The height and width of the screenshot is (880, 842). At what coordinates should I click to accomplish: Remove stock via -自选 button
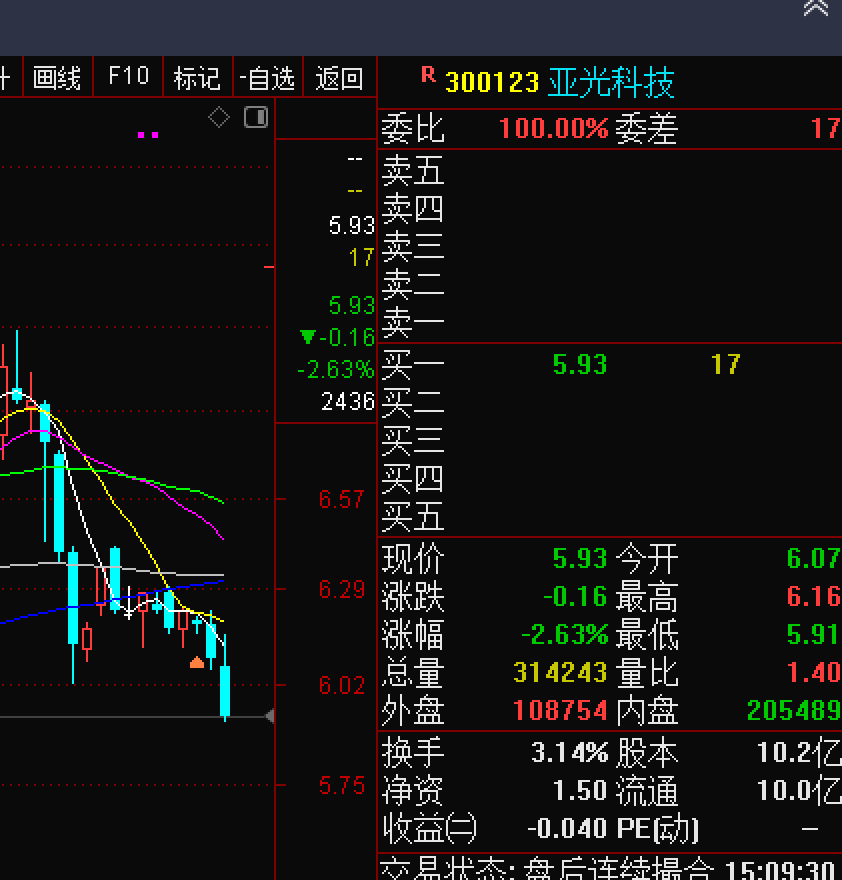267,77
